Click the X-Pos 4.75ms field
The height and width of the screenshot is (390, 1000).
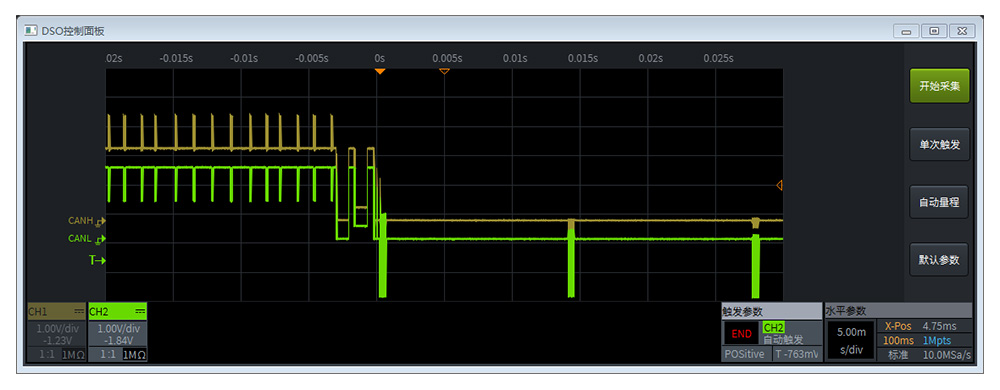(x=926, y=326)
